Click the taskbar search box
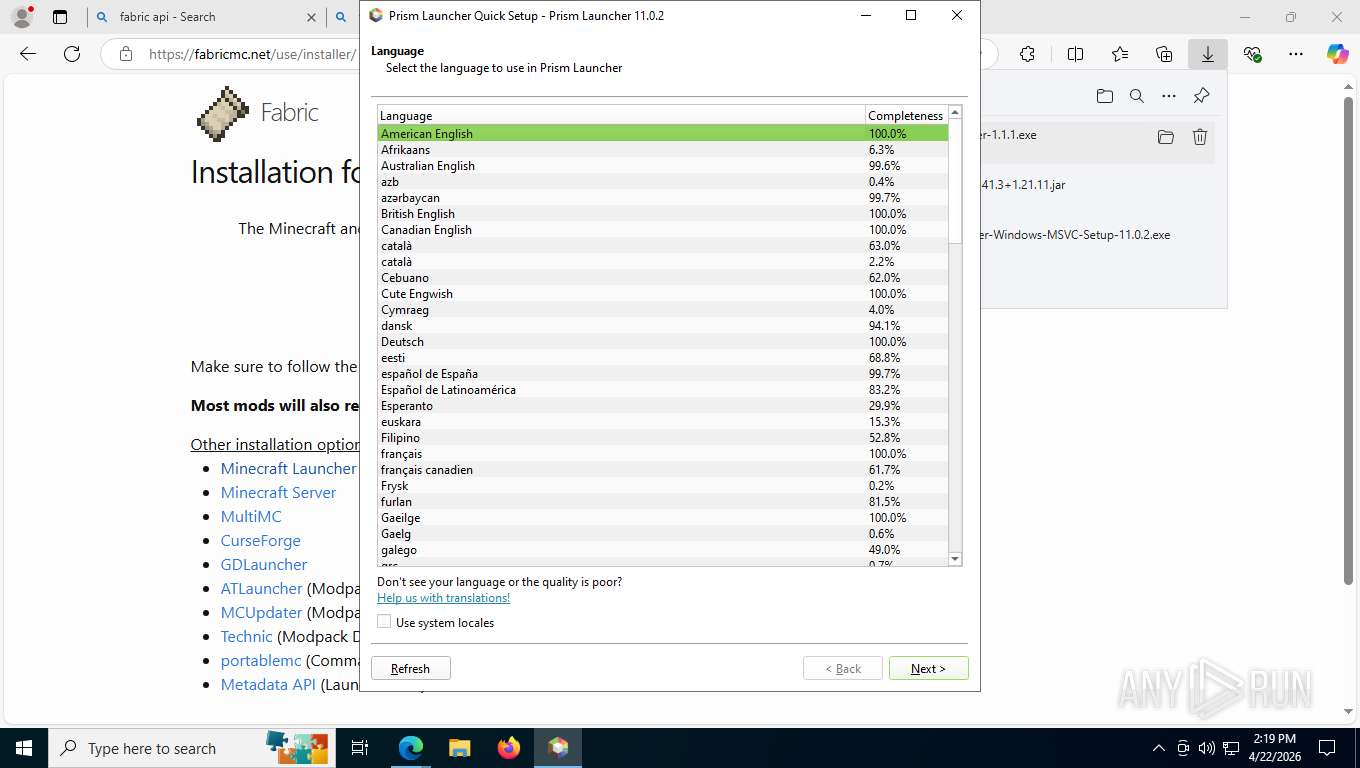This screenshot has height=768, width=1360. [x=190, y=748]
